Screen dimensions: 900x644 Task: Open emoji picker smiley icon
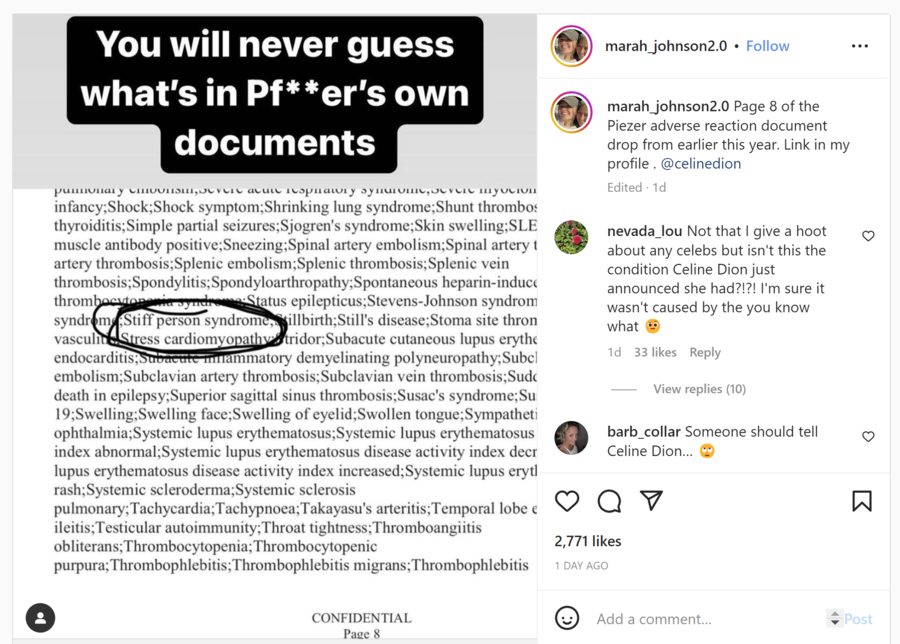567,618
